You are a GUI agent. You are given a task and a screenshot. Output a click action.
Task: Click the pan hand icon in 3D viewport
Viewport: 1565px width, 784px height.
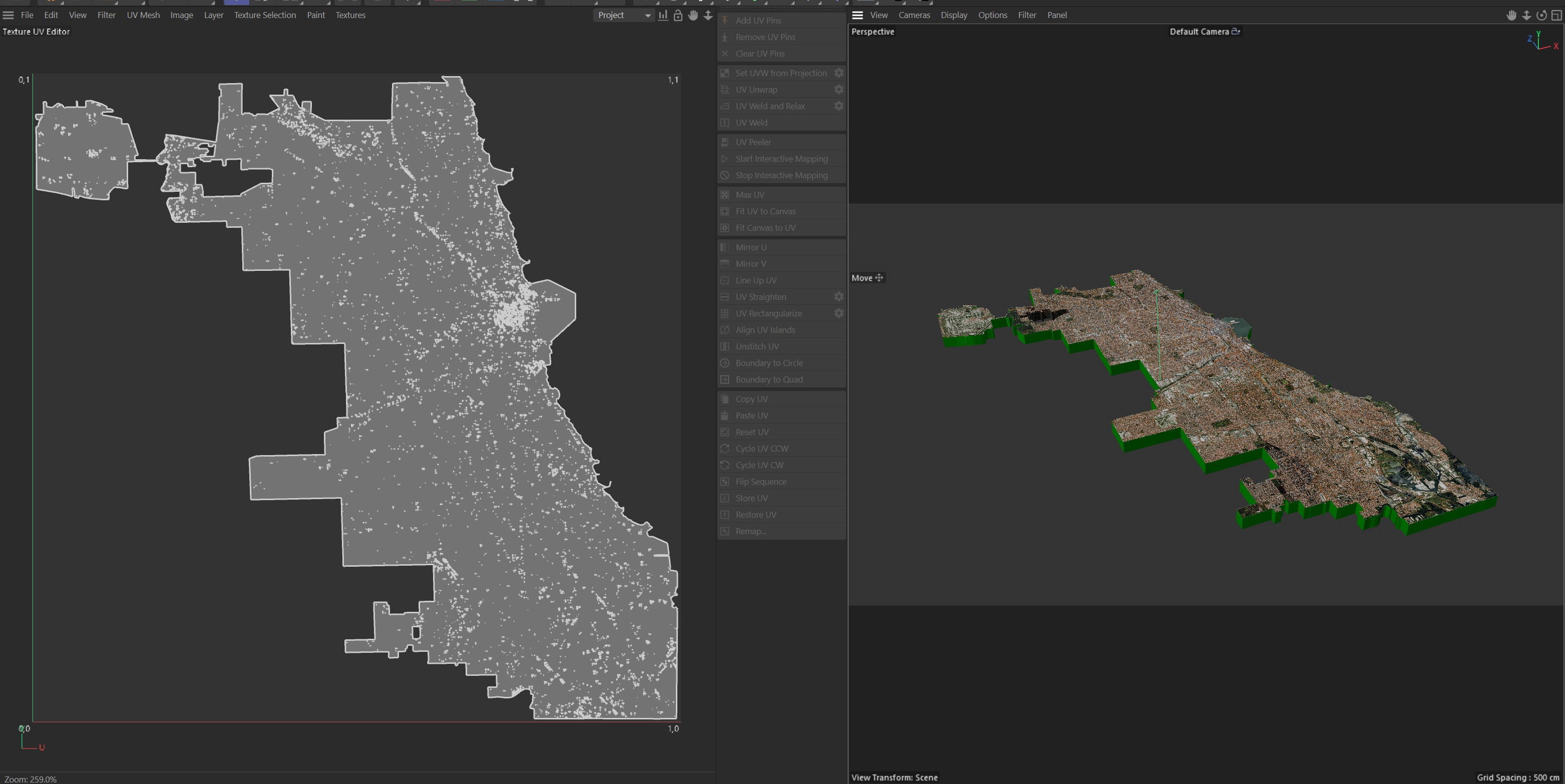[x=1511, y=15]
